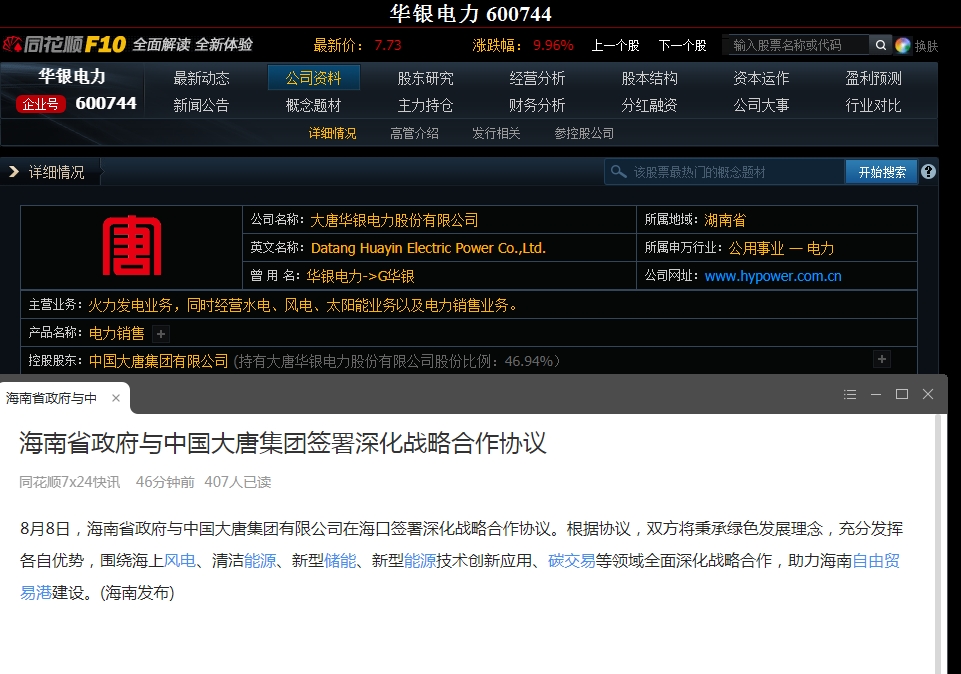Click the 能源 link after 清洁
This screenshot has height=674, width=961.
(260, 561)
